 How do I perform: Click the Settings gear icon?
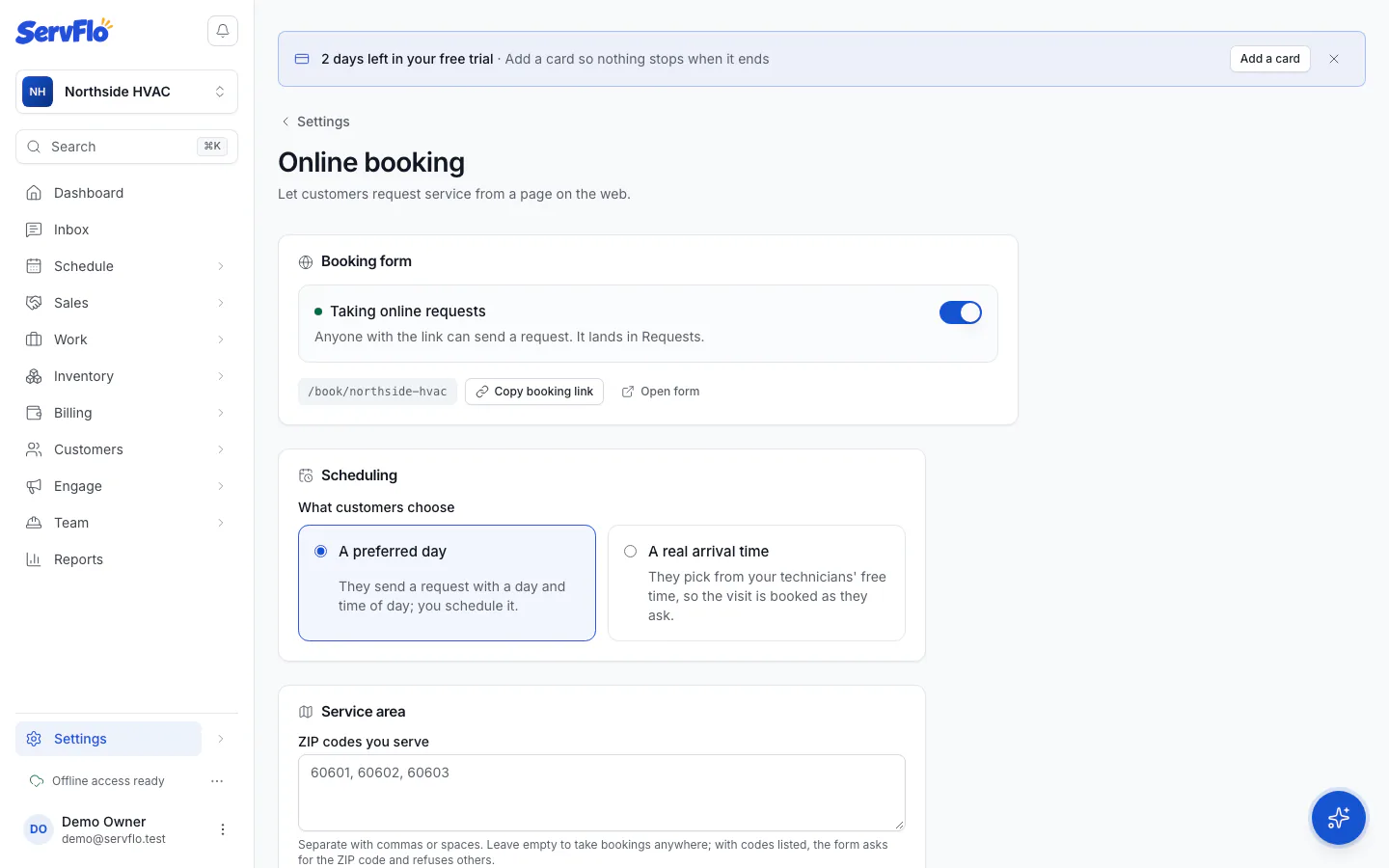click(34, 739)
